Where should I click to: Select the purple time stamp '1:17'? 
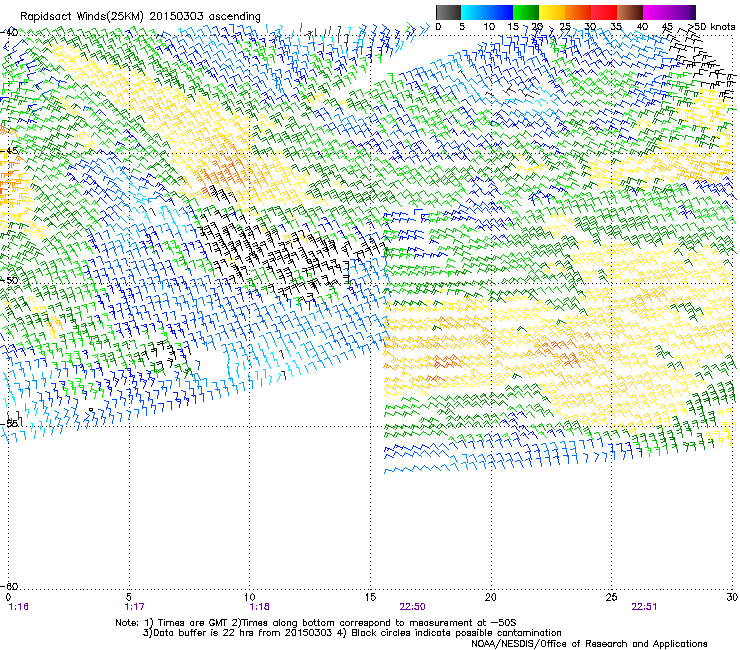pos(135,607)
